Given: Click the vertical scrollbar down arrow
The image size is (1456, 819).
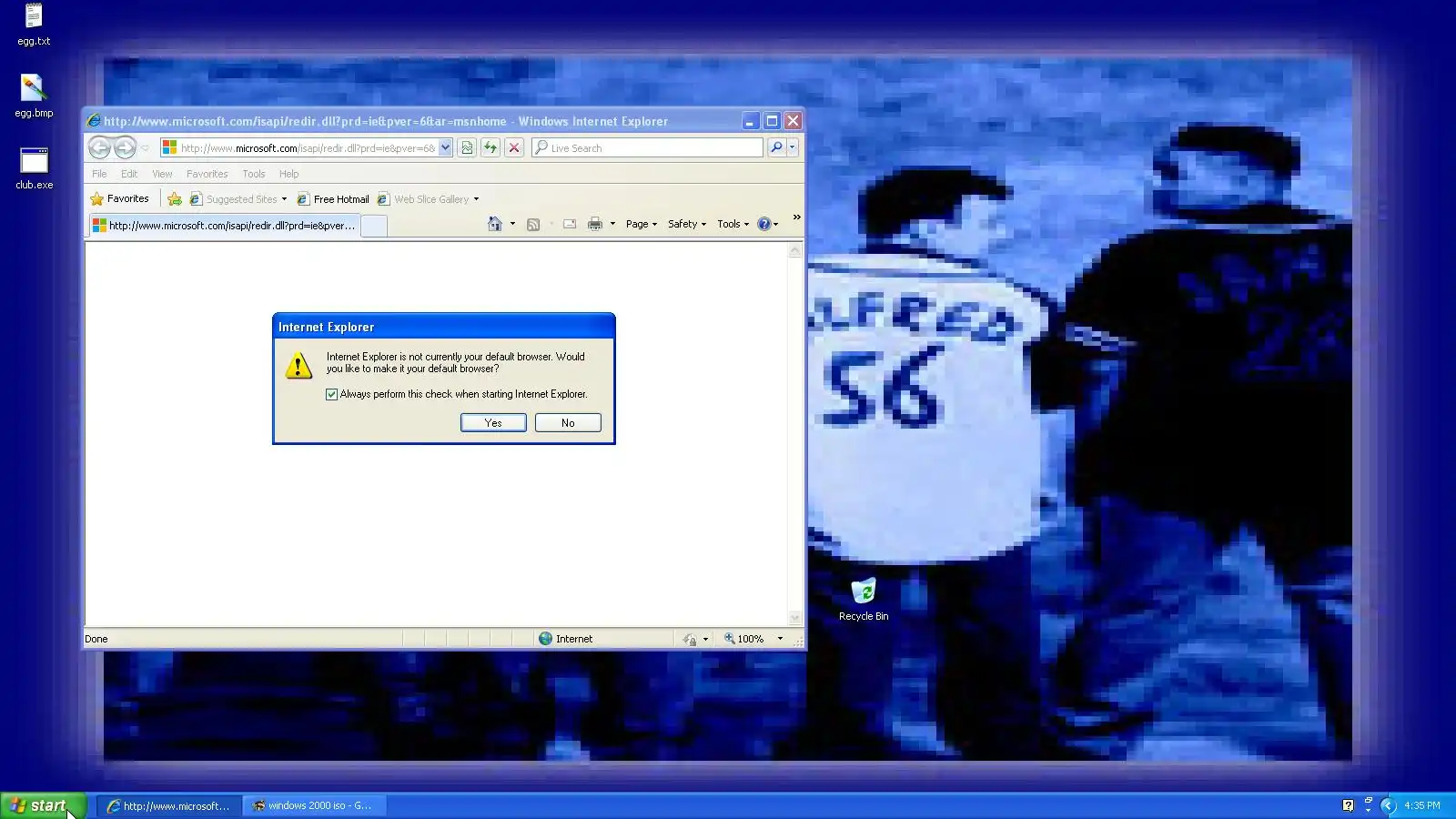Looking at the screenshot, I should [795, 618].
